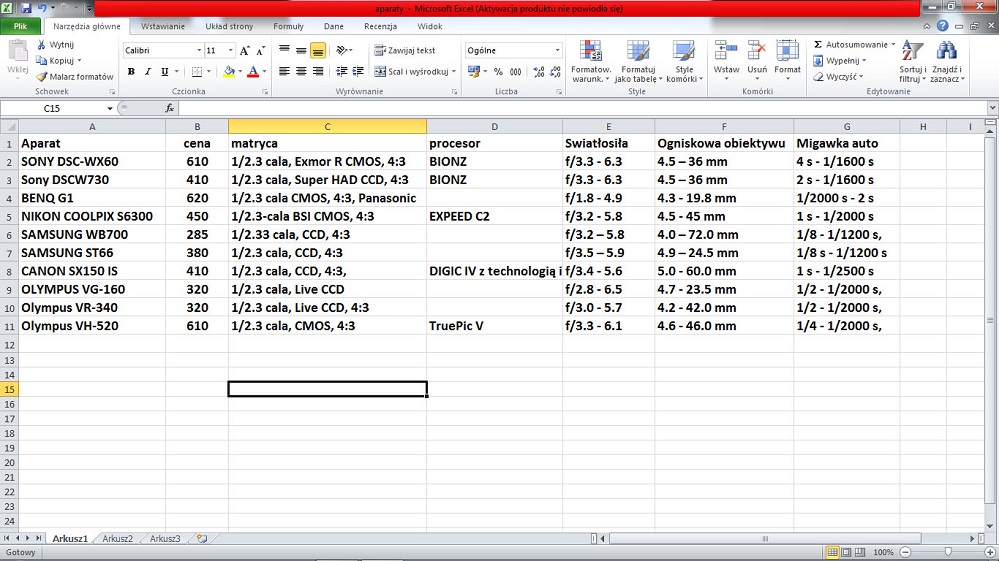Open Formatuj jako tabelę gallery

pyautogui.click(x=638, y=61)
